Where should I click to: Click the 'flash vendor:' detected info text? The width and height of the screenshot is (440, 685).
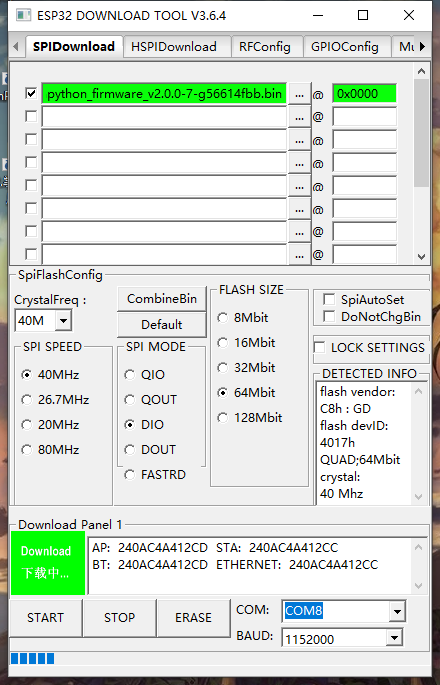[357, 392]
